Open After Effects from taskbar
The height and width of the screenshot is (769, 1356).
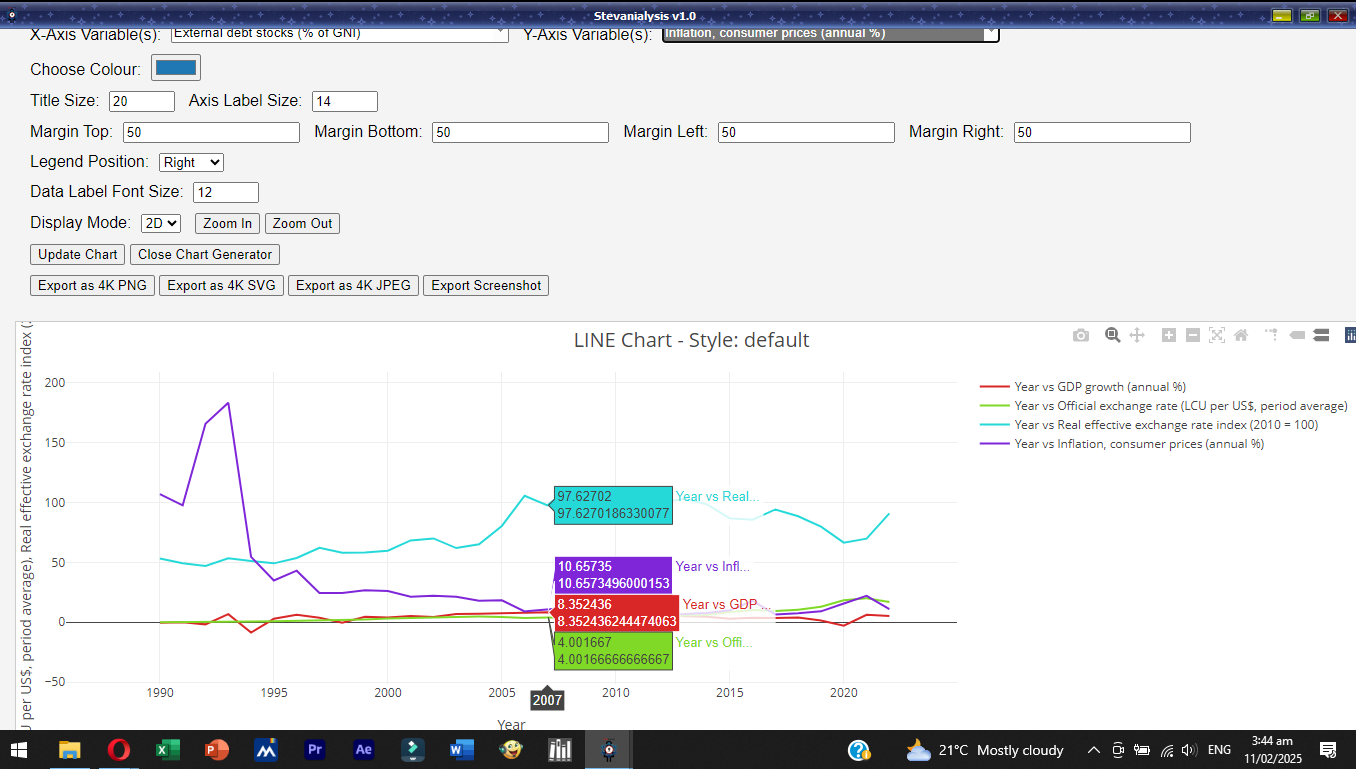364,749
